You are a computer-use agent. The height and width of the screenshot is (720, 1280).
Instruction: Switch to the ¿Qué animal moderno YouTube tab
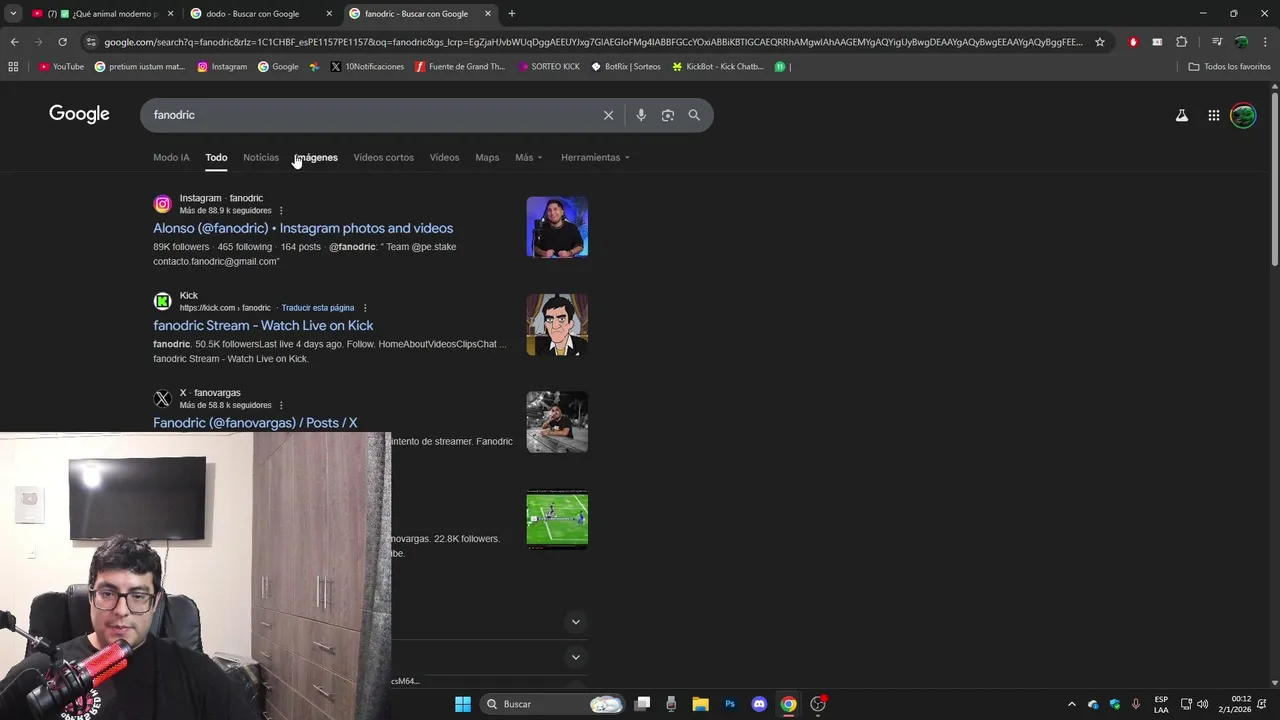[104, 14]
